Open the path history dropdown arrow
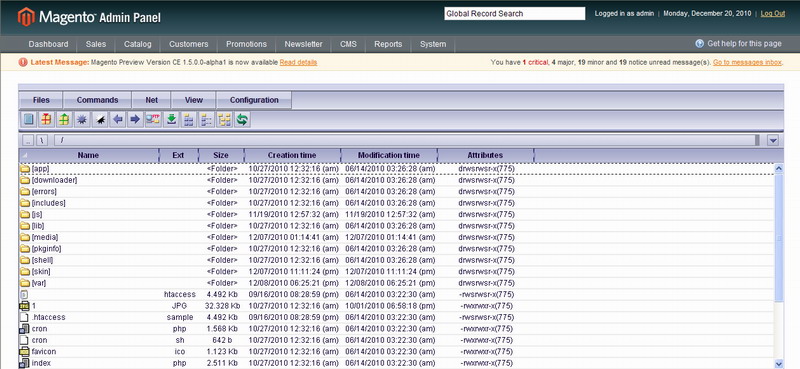Screen dimensions: 800x369 coord(772,140)
